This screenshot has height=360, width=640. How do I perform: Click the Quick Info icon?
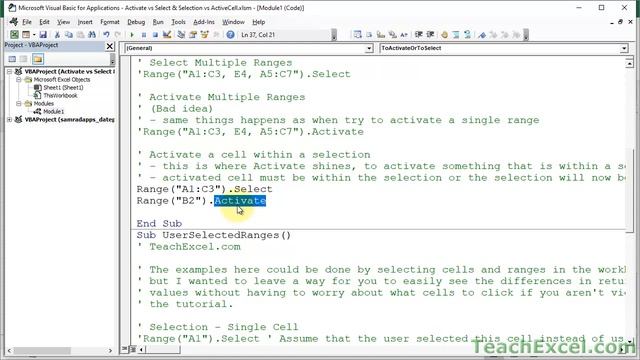[x=381, y=35]
